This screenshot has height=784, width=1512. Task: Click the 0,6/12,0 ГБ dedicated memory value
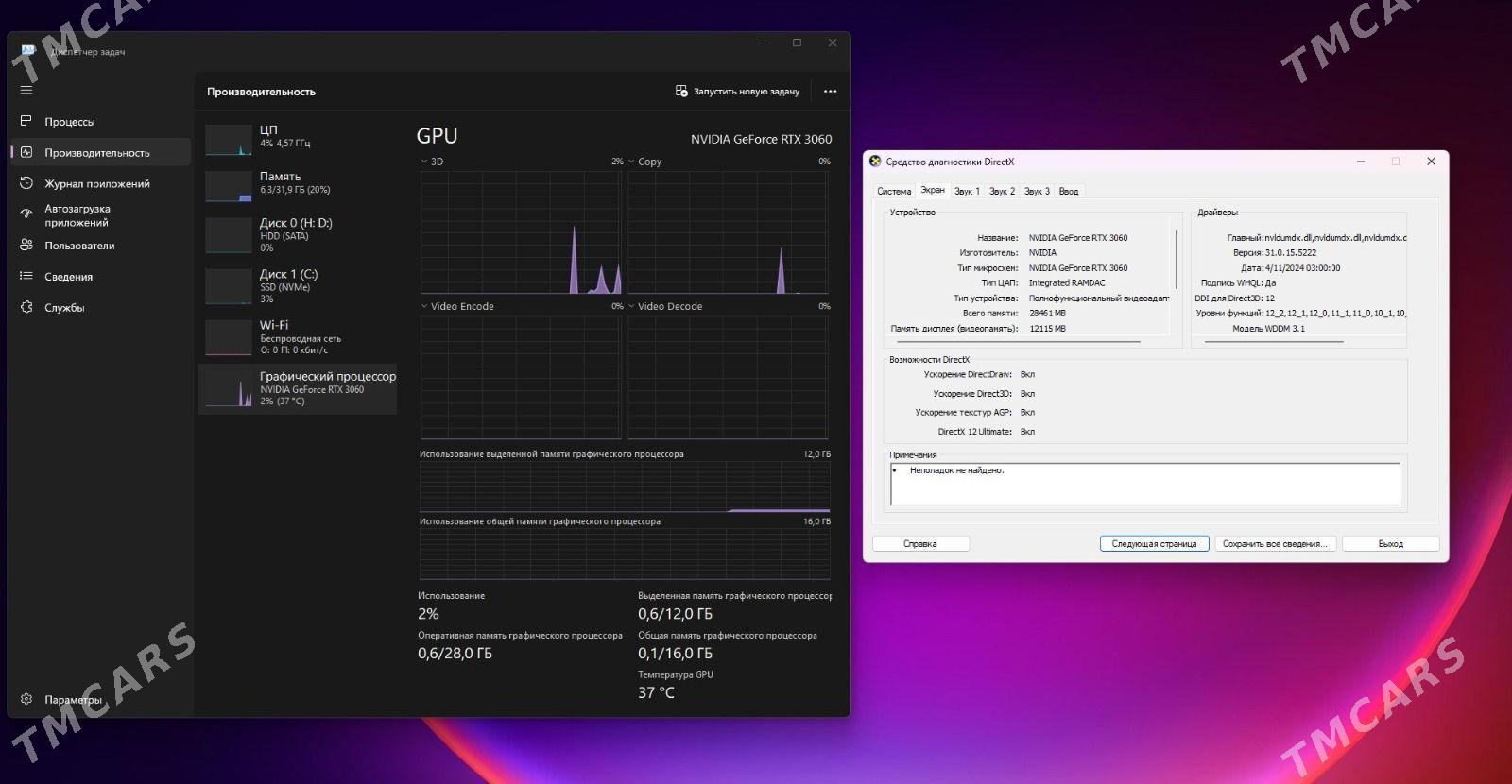pos(675,614)
